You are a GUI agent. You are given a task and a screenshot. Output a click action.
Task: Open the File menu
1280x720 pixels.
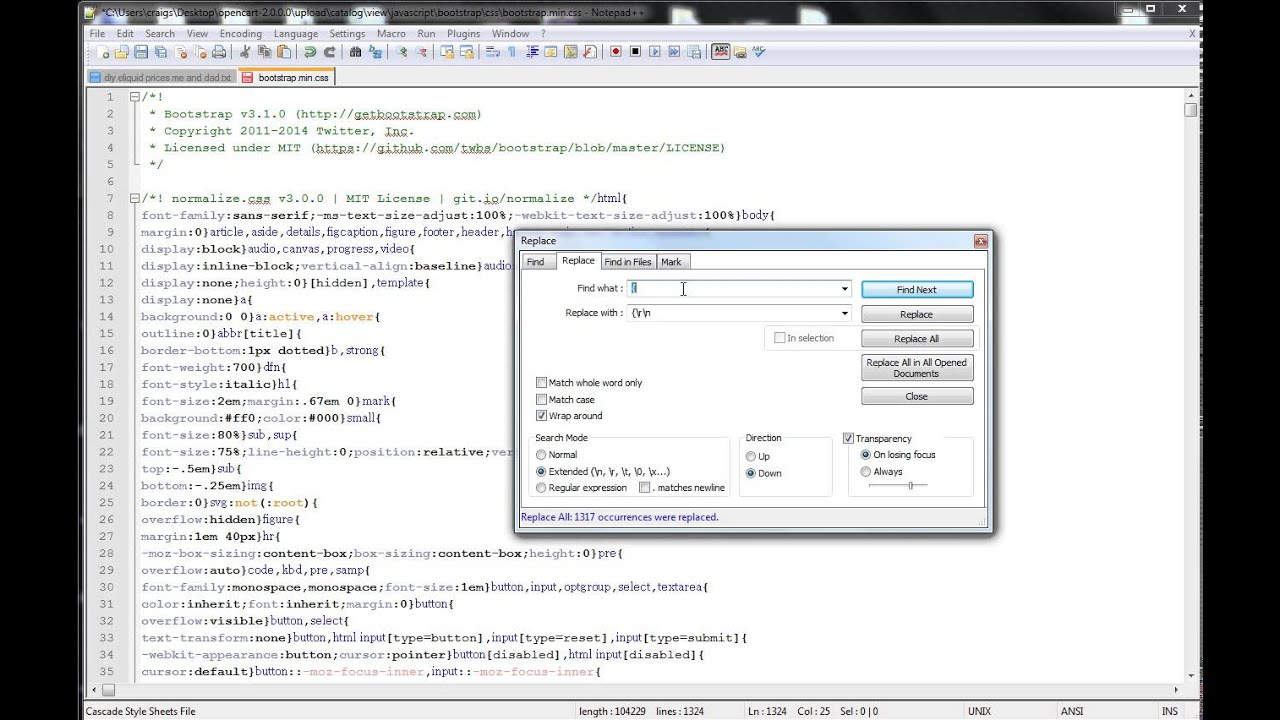pos(97,33)
